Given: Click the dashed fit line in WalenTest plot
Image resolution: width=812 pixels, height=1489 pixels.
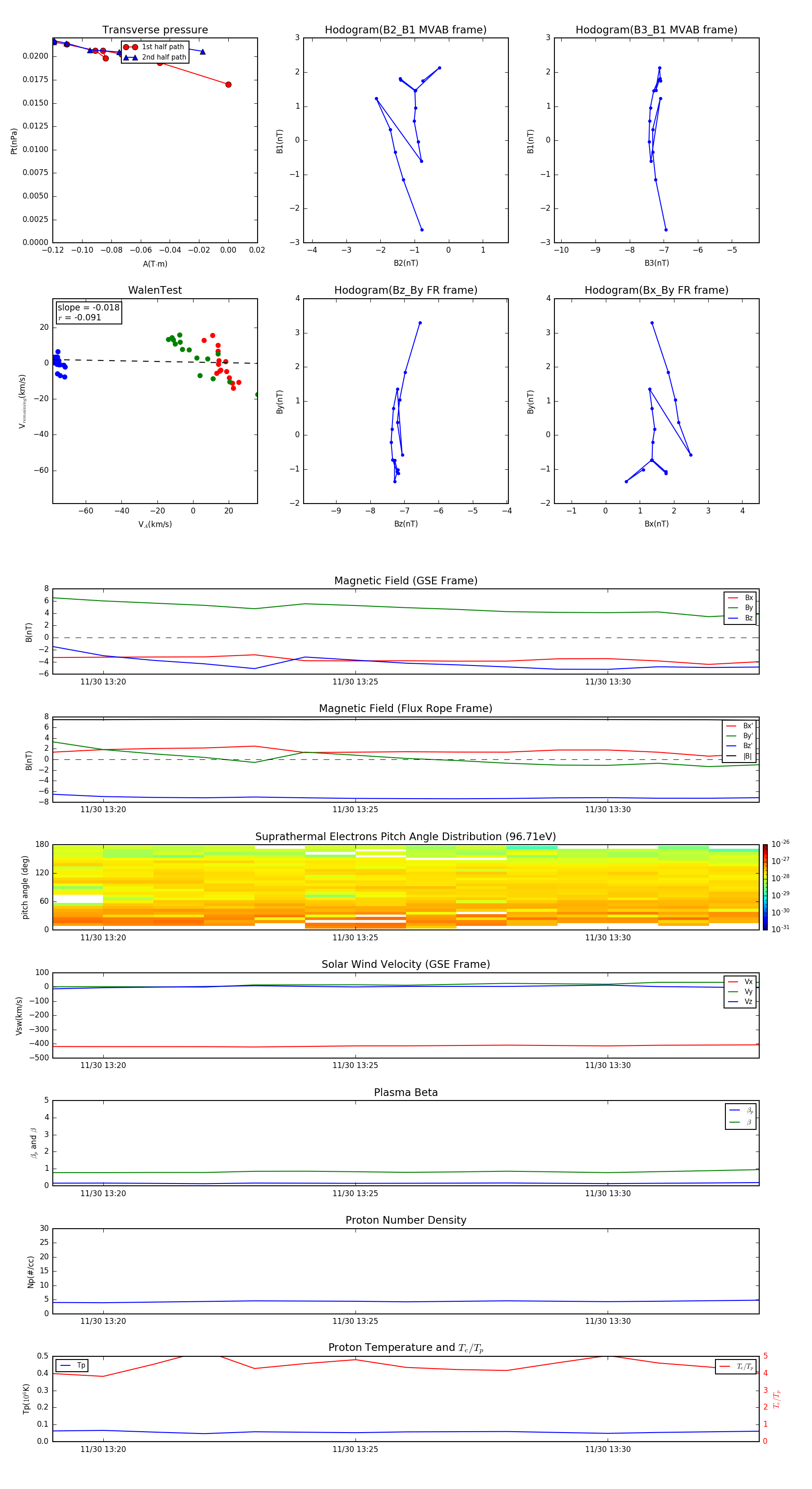Looking at the screenshot, I should pos(155,361).
